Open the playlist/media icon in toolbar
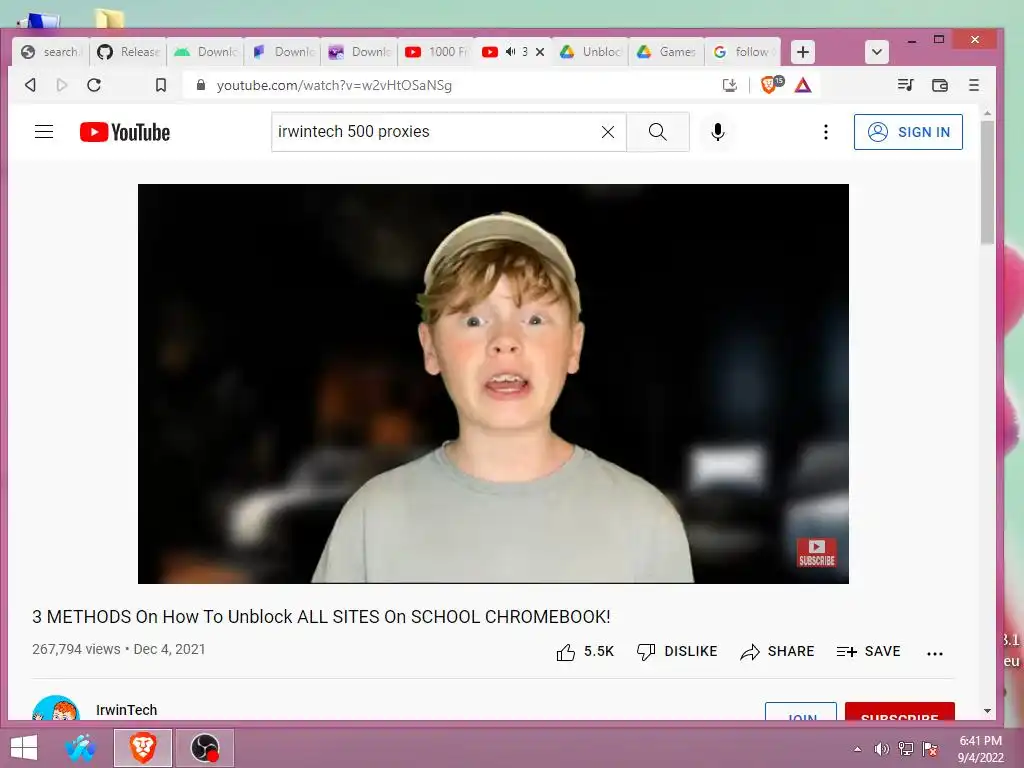The height and width of the screenshot is (768, 1024). [905, 85]
